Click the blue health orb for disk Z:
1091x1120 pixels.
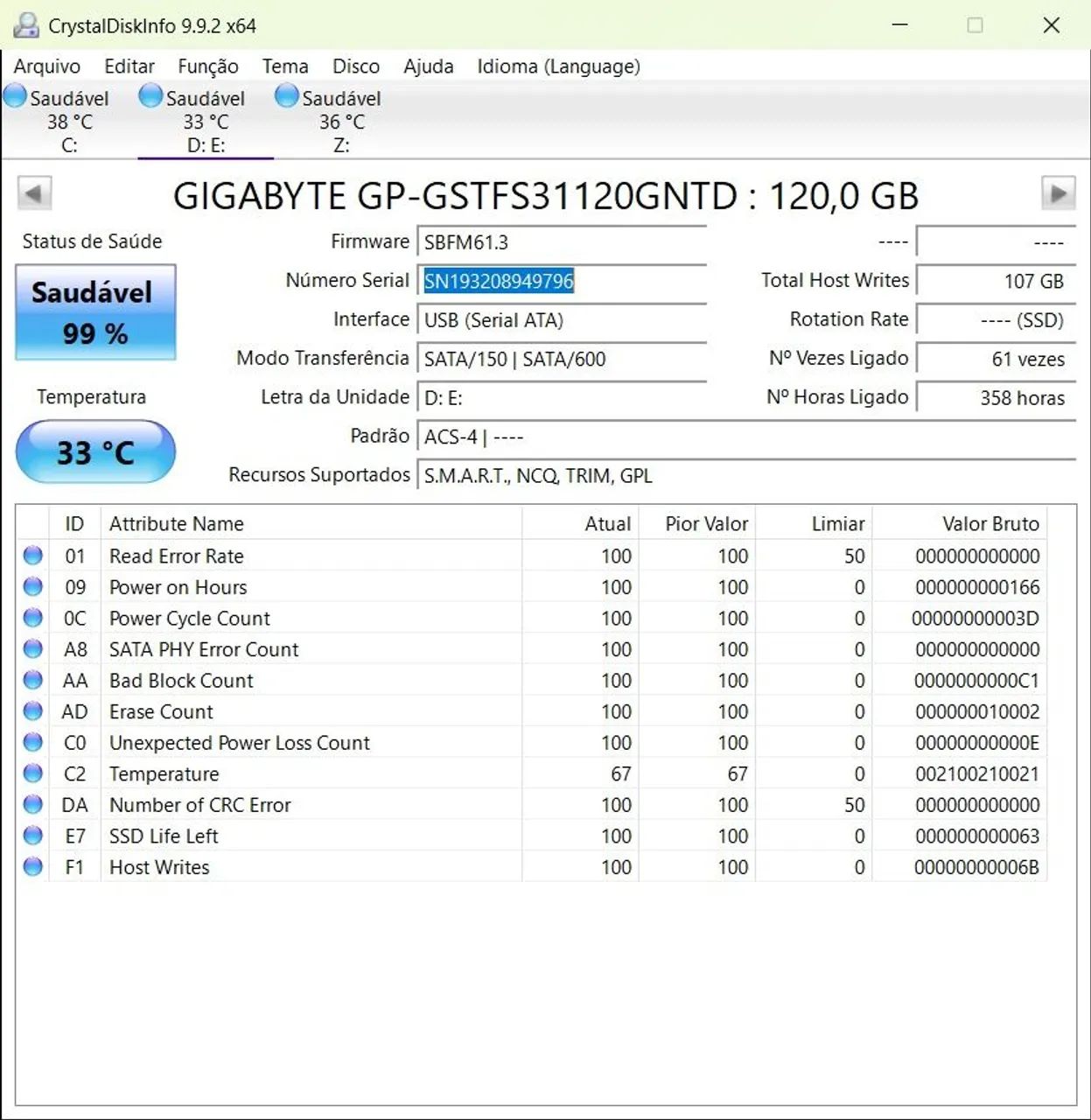click(287, 95)
